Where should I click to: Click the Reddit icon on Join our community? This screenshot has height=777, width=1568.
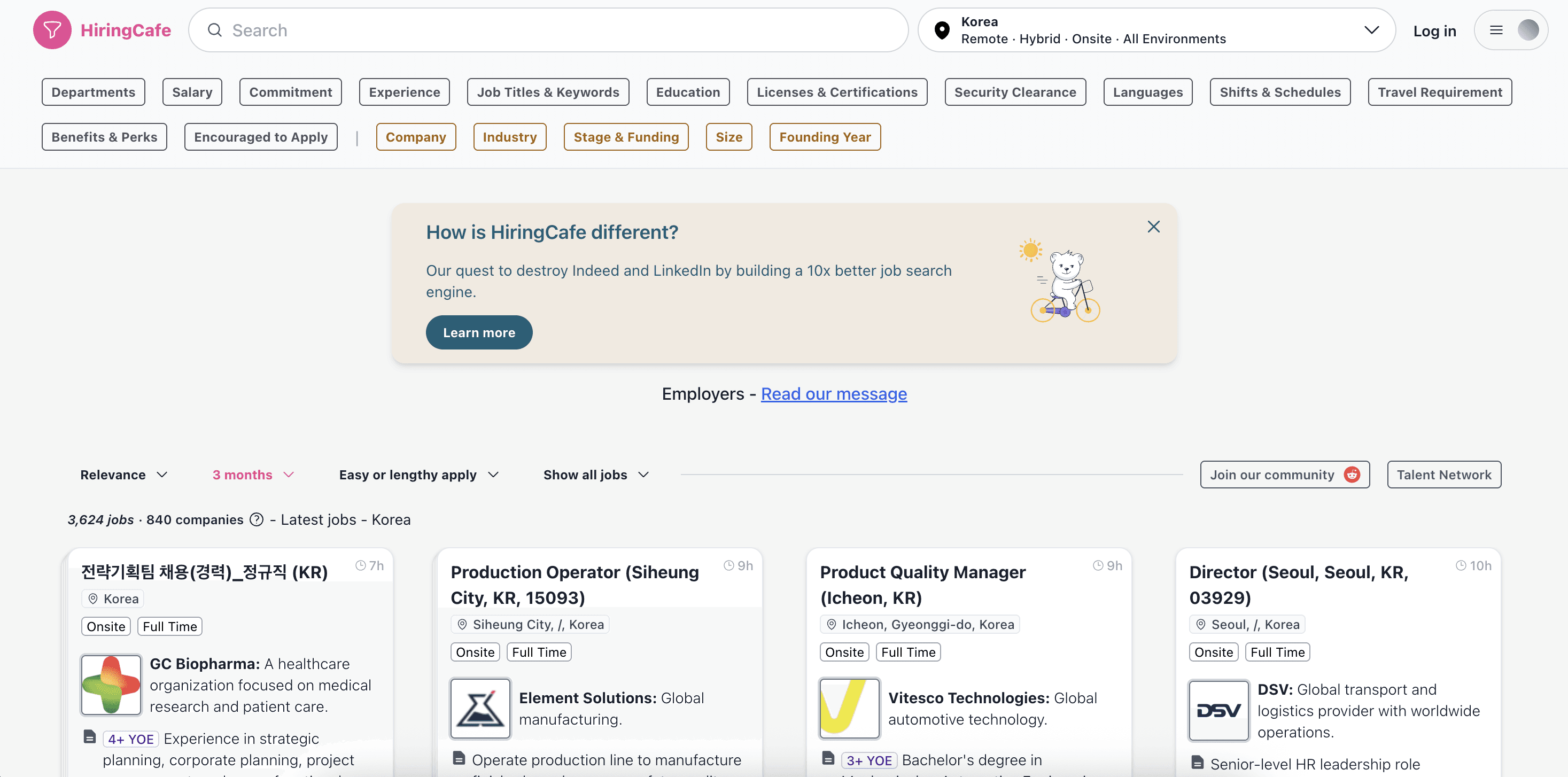1352,475
